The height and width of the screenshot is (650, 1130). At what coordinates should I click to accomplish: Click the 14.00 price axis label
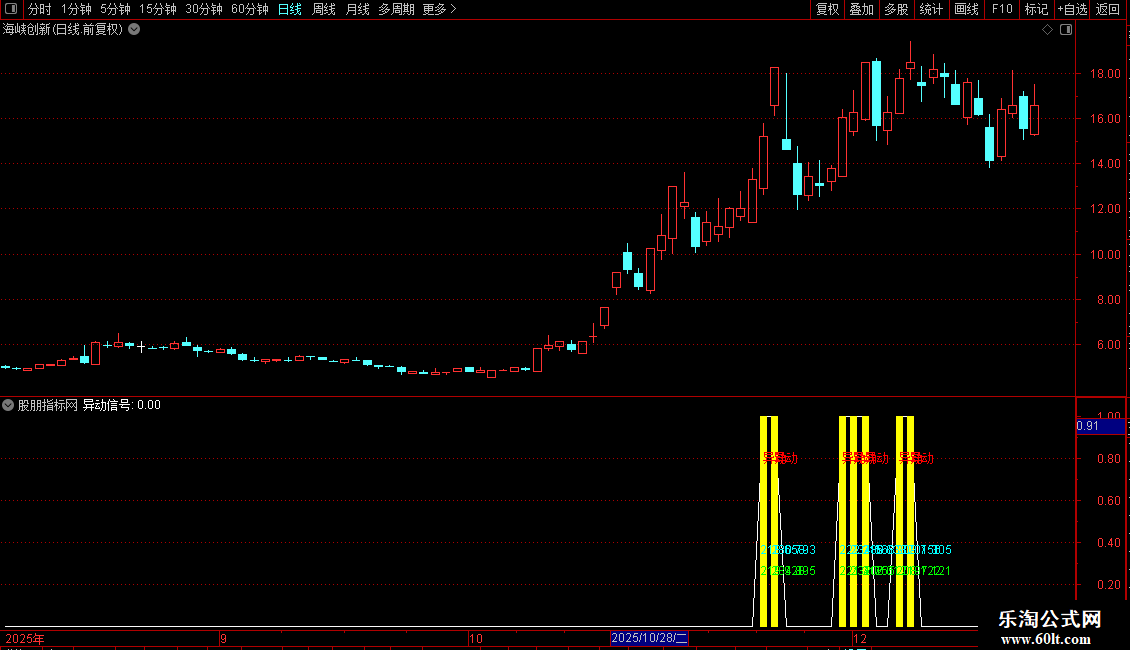pos(1105,164)
